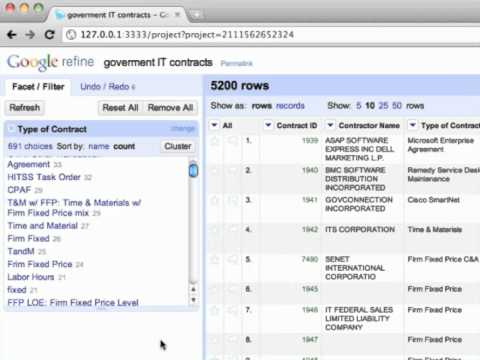Click scroll-down arrow in facet list
Screen dimensions: 480x360
(193, 300)
